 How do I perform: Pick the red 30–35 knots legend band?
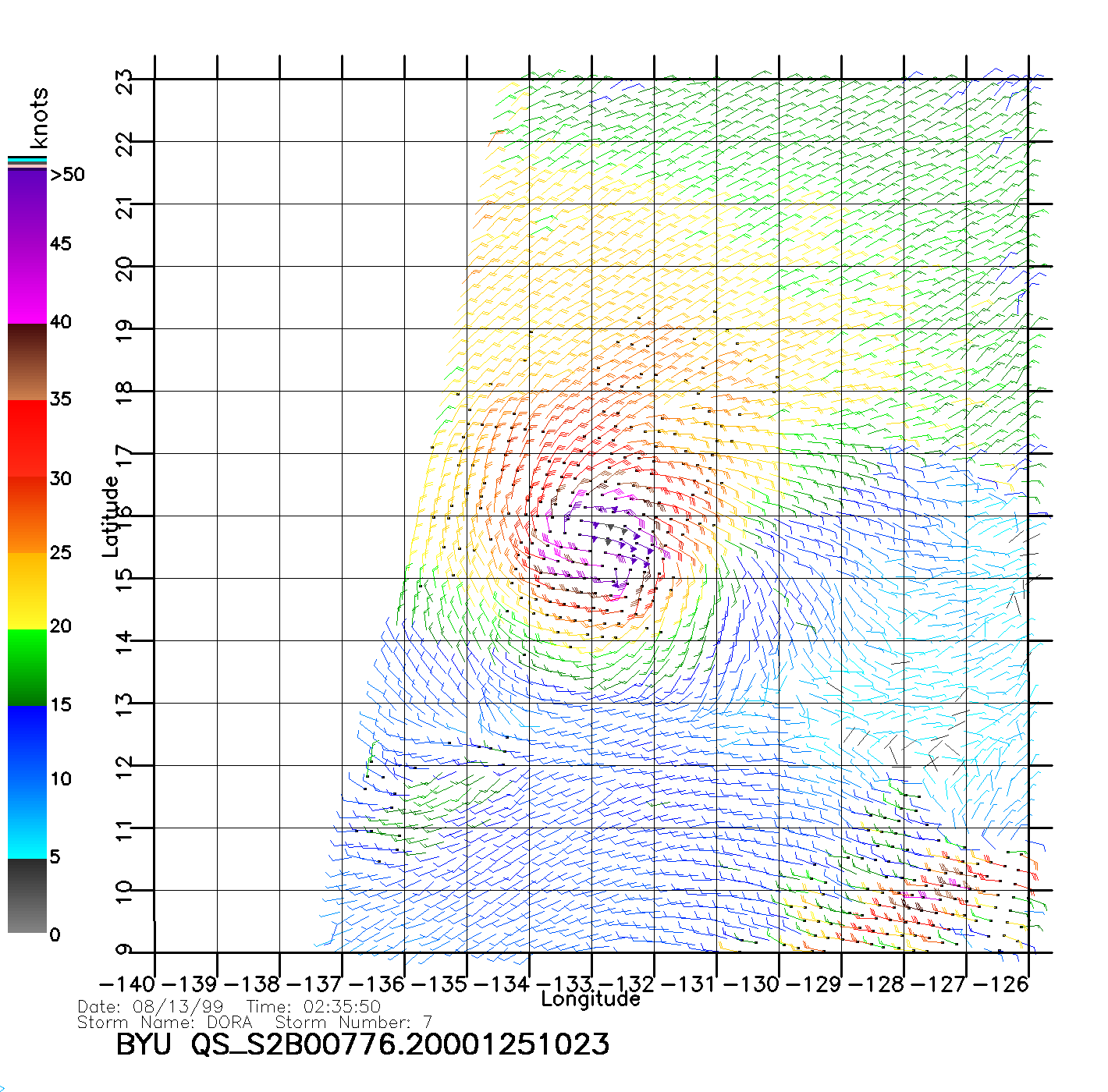click(27, 438)
